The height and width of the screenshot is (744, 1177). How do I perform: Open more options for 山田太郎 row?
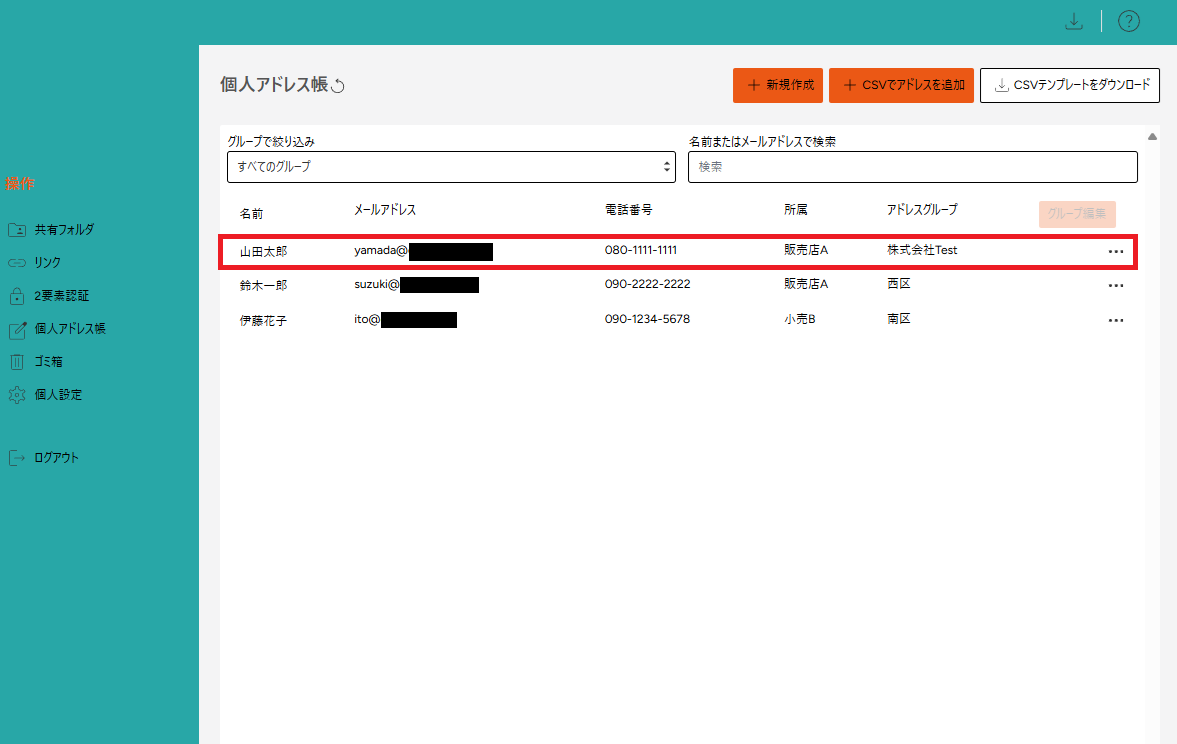click(x=1115, y=252)
